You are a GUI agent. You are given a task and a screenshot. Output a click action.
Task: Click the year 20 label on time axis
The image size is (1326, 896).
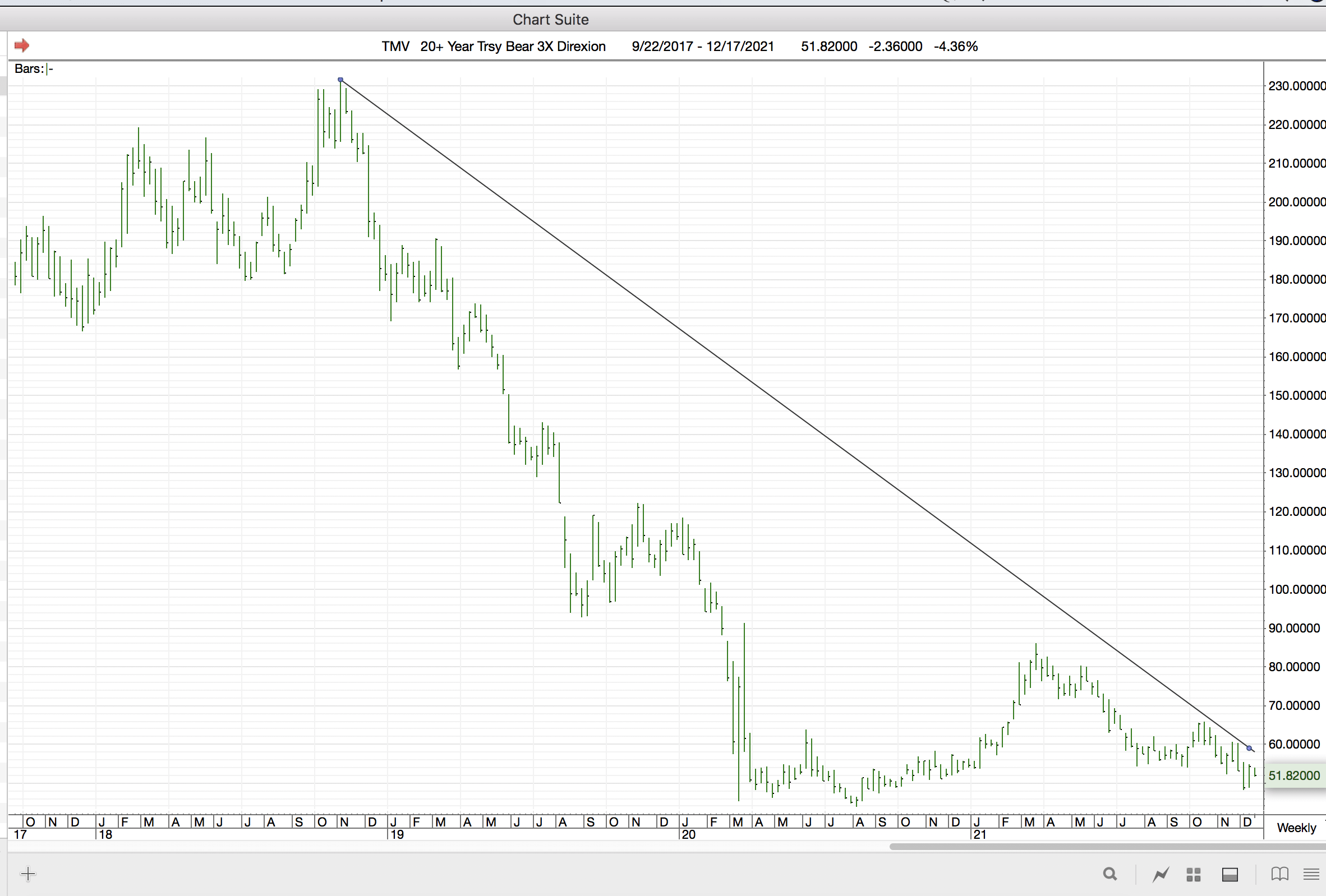click(x=689, y=834)
